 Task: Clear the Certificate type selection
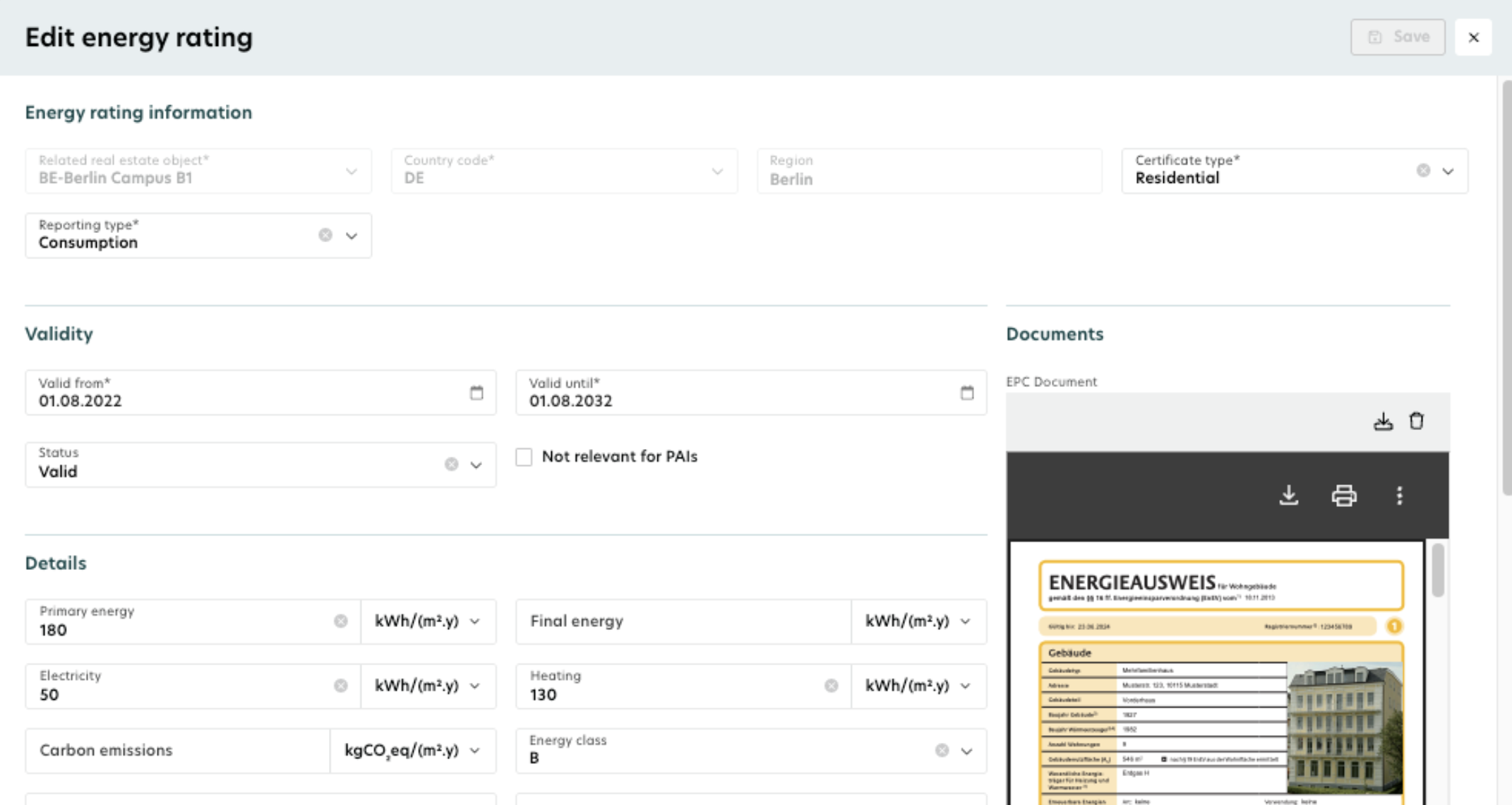[1423, 171]
